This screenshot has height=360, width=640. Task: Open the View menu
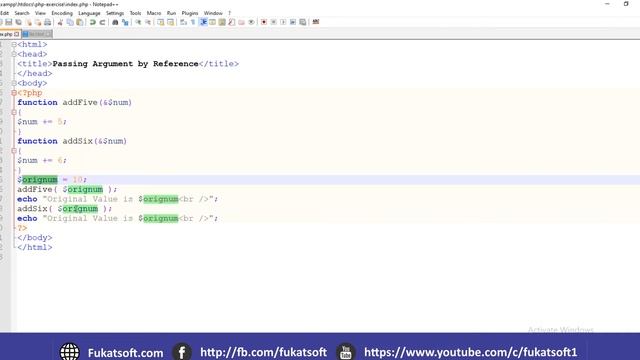[x=40, y=13]
